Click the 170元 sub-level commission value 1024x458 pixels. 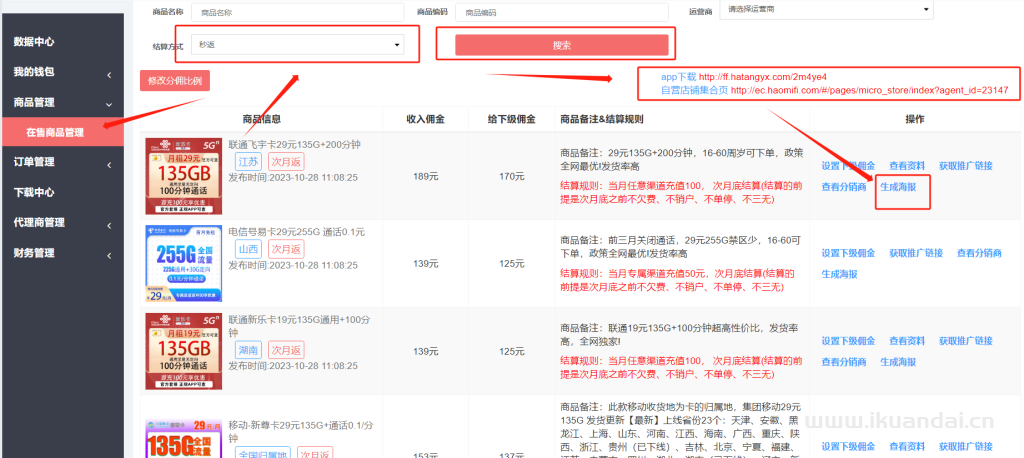tap(511, 176)
